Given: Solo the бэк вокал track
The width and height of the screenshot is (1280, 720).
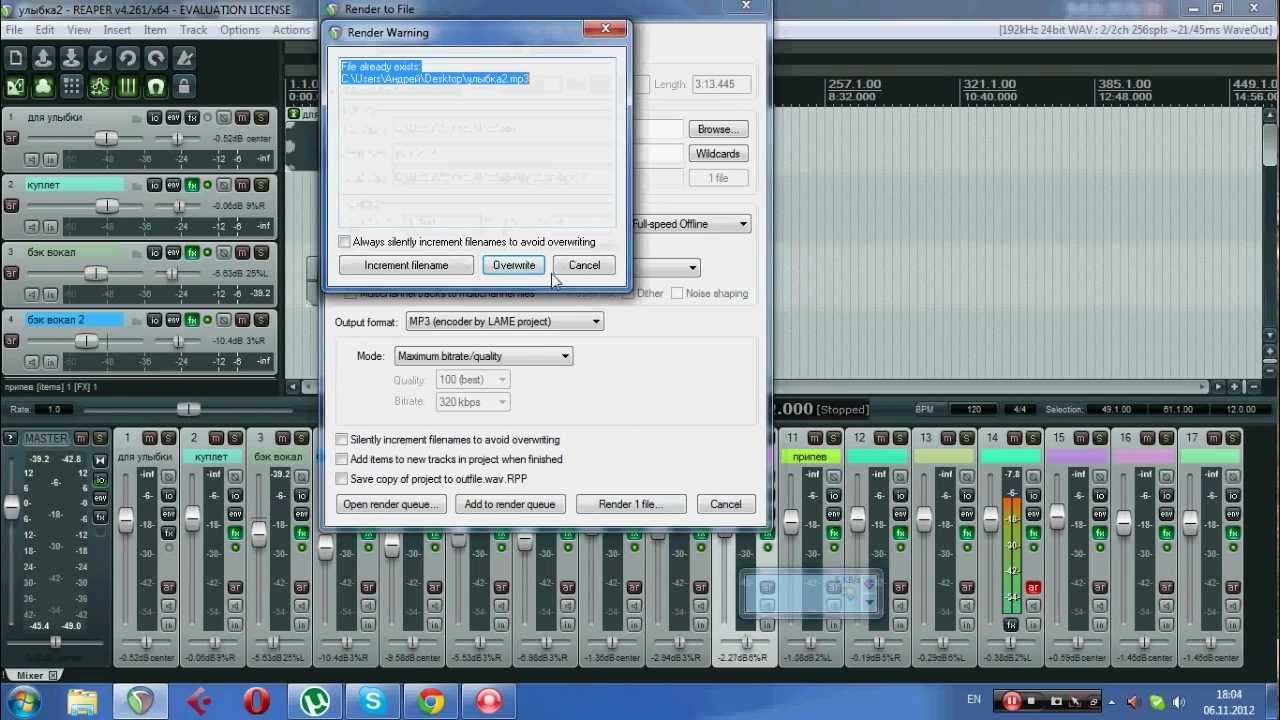Looking at the screenshot, I should pyautogui.click(x=261, y=253).
